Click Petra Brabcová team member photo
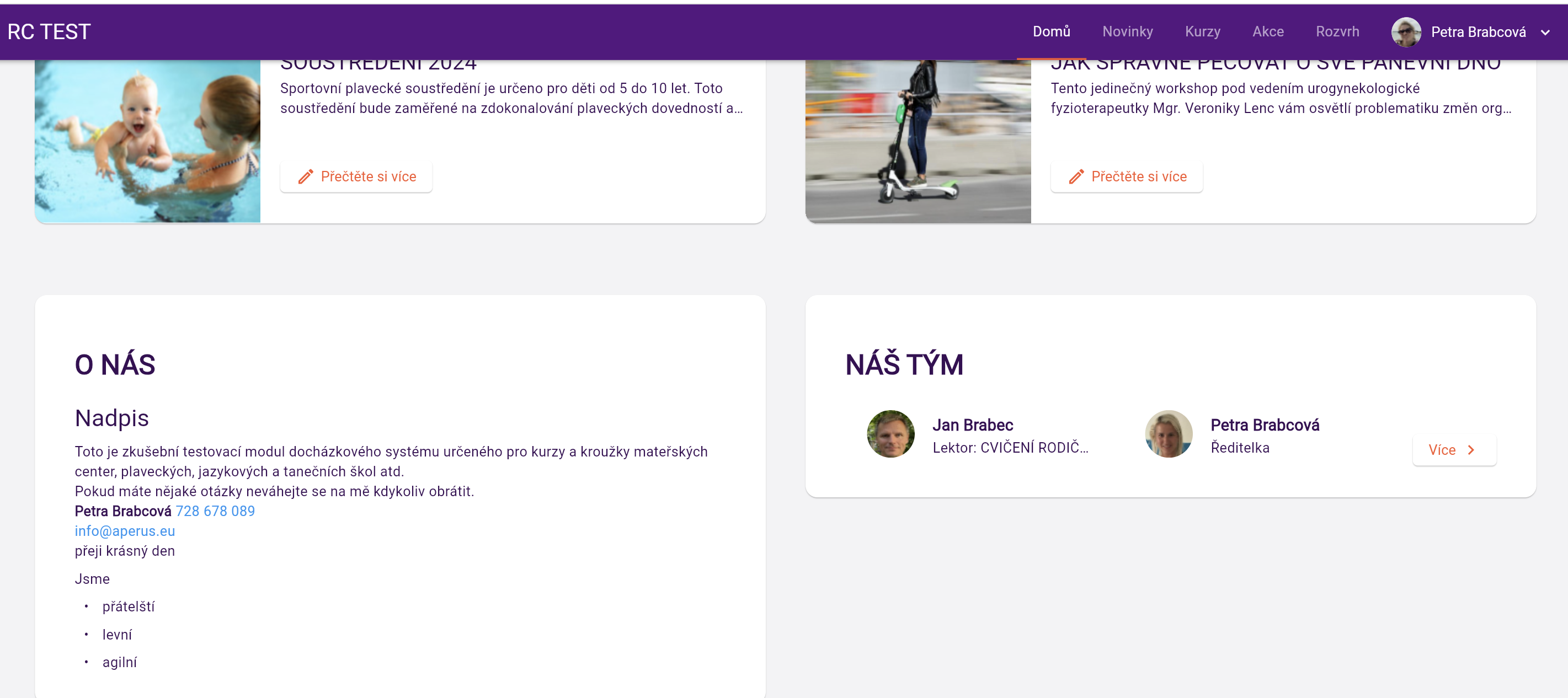Image resolution: width=1568 pixels, height=698 pixels. click(x=1168, y=434)
